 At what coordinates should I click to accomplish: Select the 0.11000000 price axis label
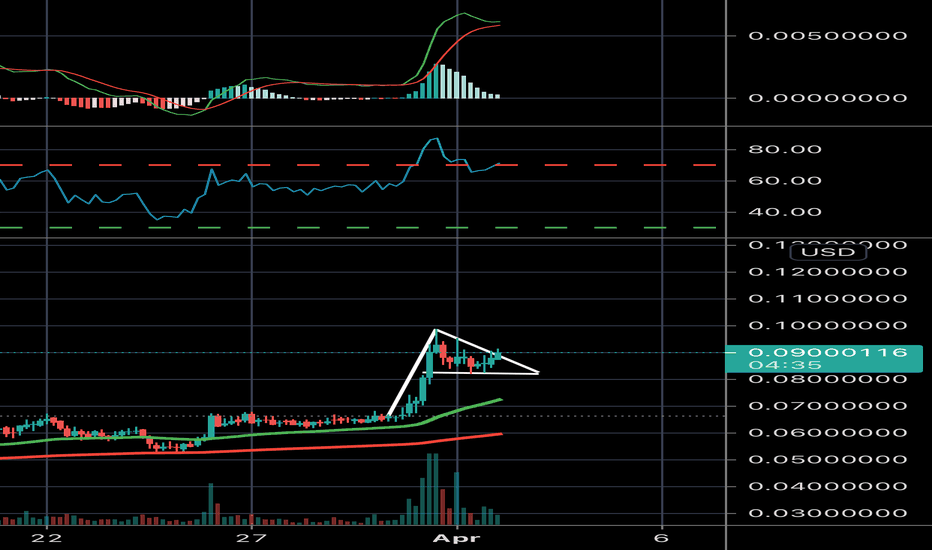[x=827, y=299]
